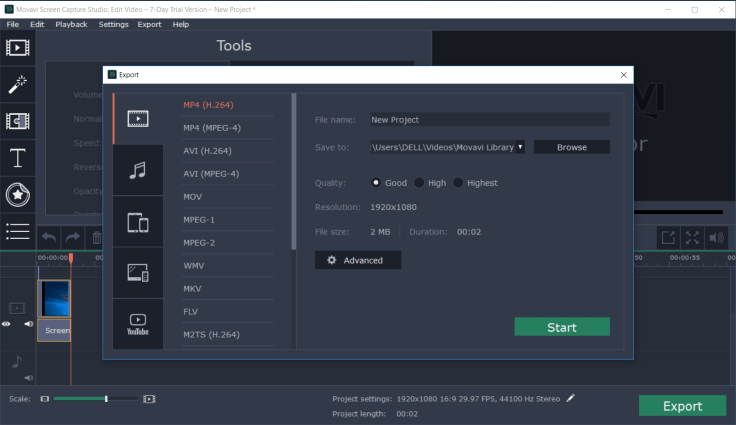Open the Stickers star icon
Image resolution: width=736 pixels, height=425 pixels.
coord(17,194)
